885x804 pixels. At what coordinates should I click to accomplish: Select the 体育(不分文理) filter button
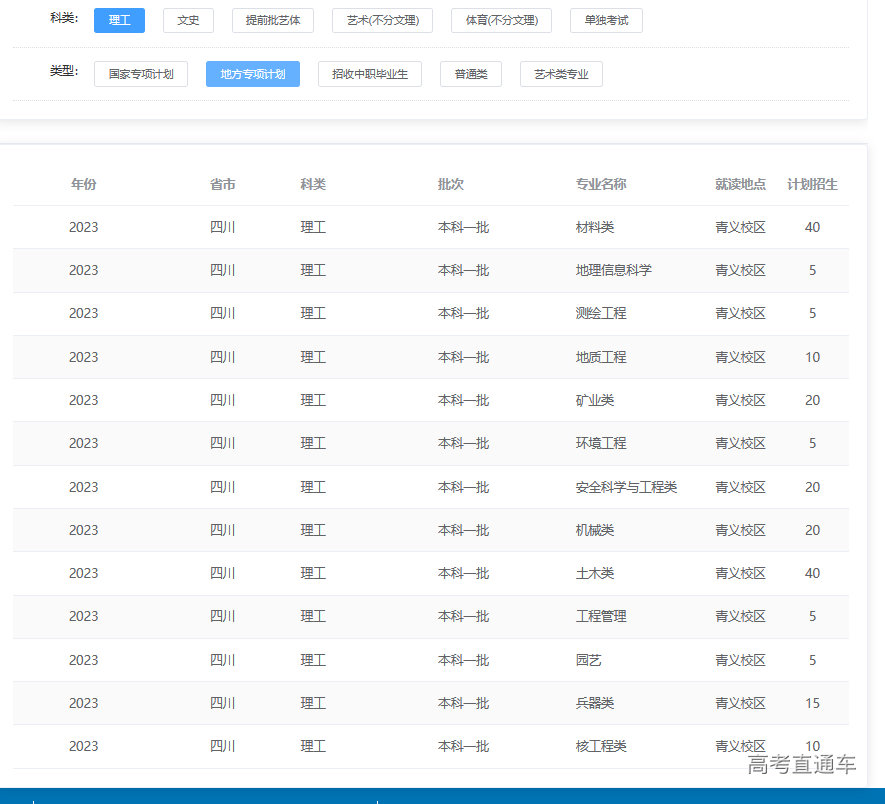pyautogui.click(x=501, y=21)
